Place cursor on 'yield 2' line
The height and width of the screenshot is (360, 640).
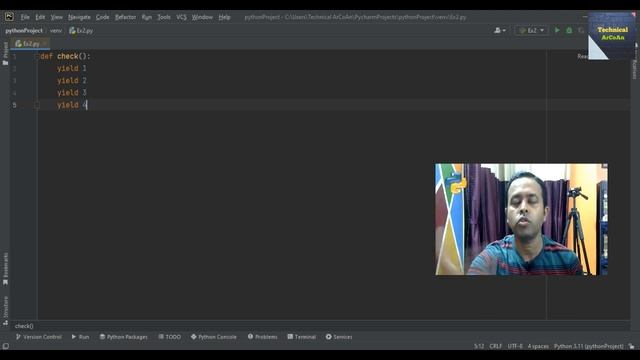tap(72, 80)
